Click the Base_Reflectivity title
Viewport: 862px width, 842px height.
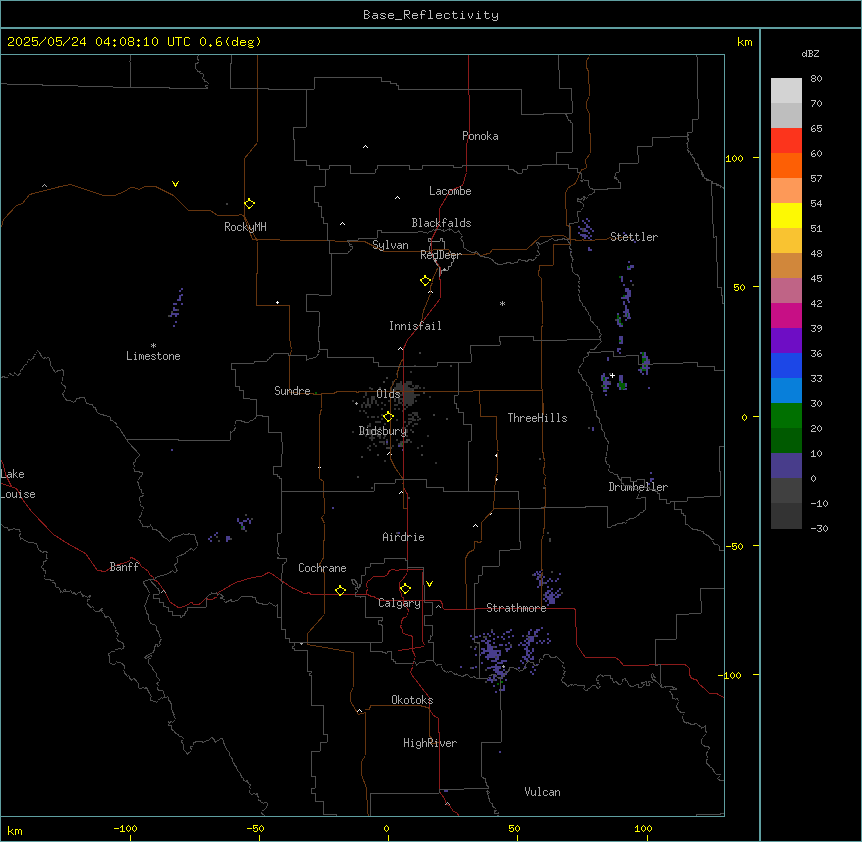[x=431, y=15]
